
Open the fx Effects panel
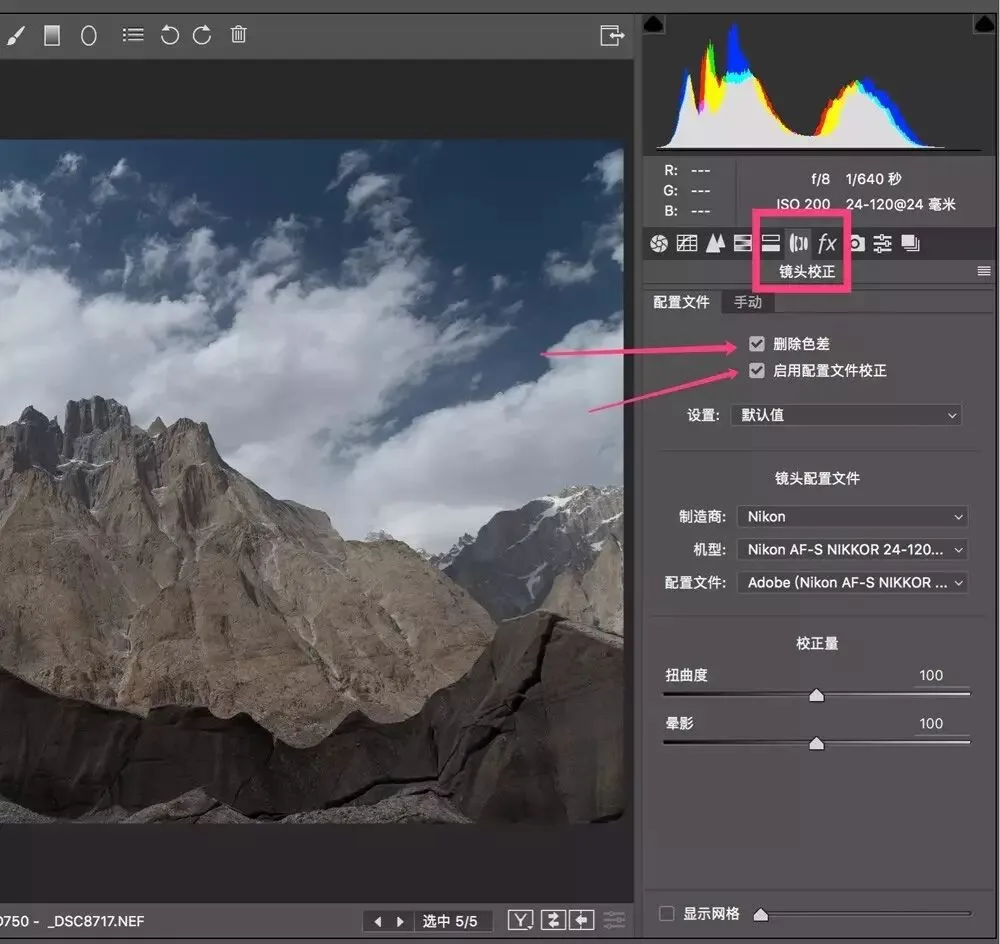click(827, 243)
